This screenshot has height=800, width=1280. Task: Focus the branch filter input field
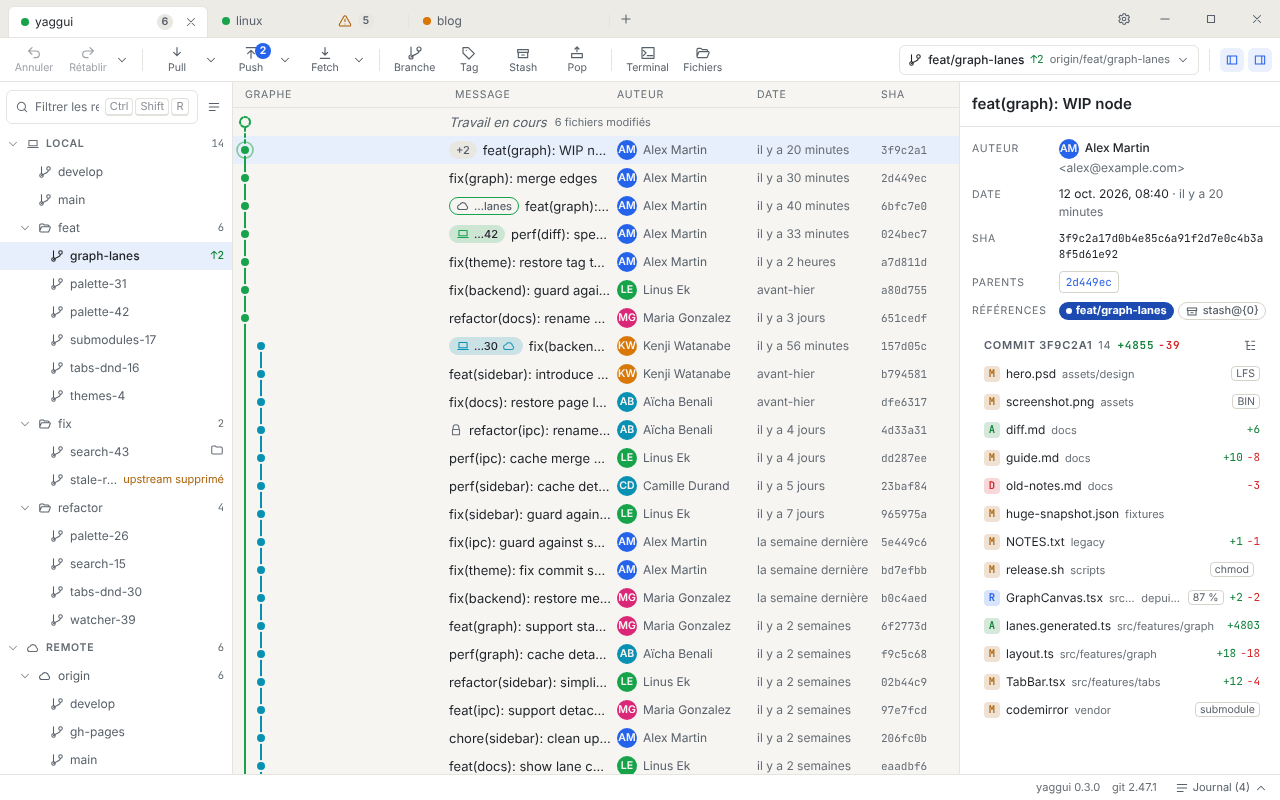pos(101,107)
